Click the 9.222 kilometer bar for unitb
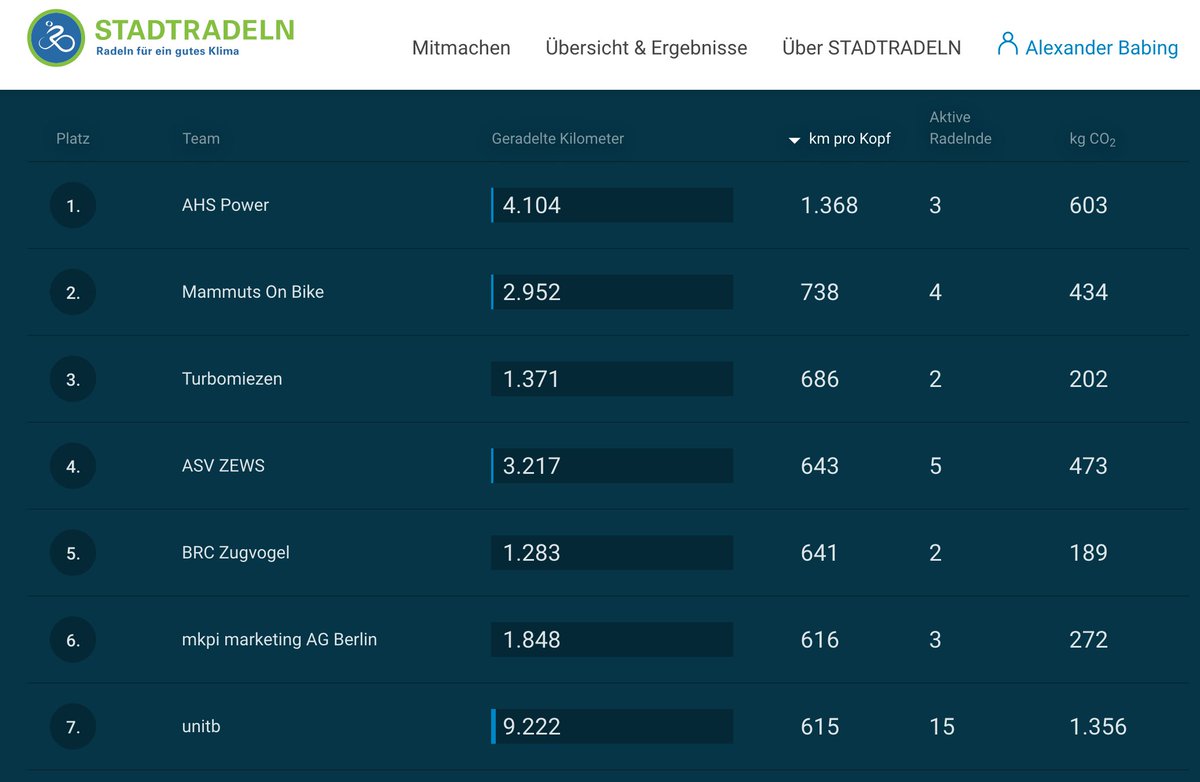This screenshot has height=782, width=1200. click(612, 727)
